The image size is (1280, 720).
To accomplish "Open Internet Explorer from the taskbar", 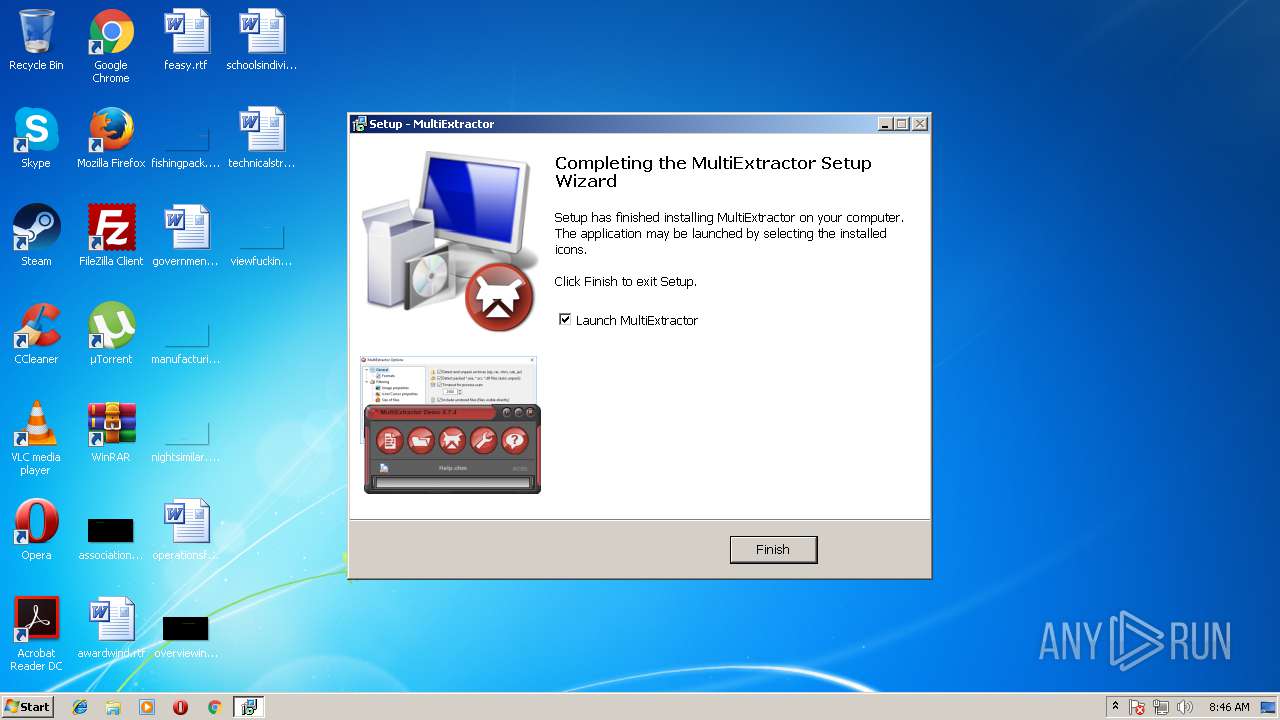I will pyautogui.click(x=80, y=707).
